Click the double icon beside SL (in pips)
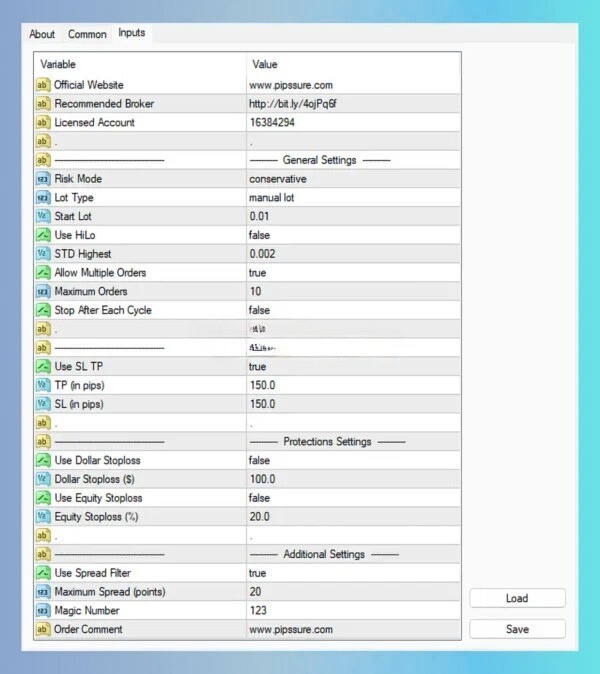Viewport: 600px width, 674px height. (43, 404)
